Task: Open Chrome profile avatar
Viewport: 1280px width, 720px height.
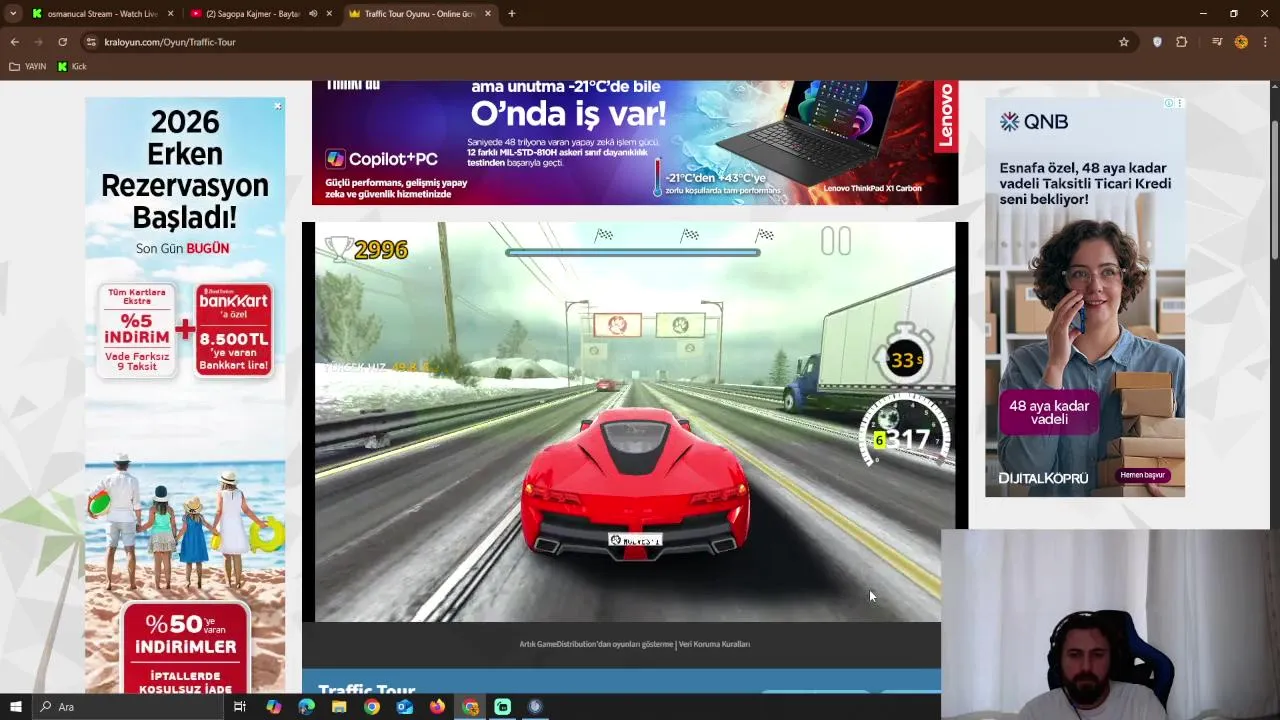Action: 1241,42
